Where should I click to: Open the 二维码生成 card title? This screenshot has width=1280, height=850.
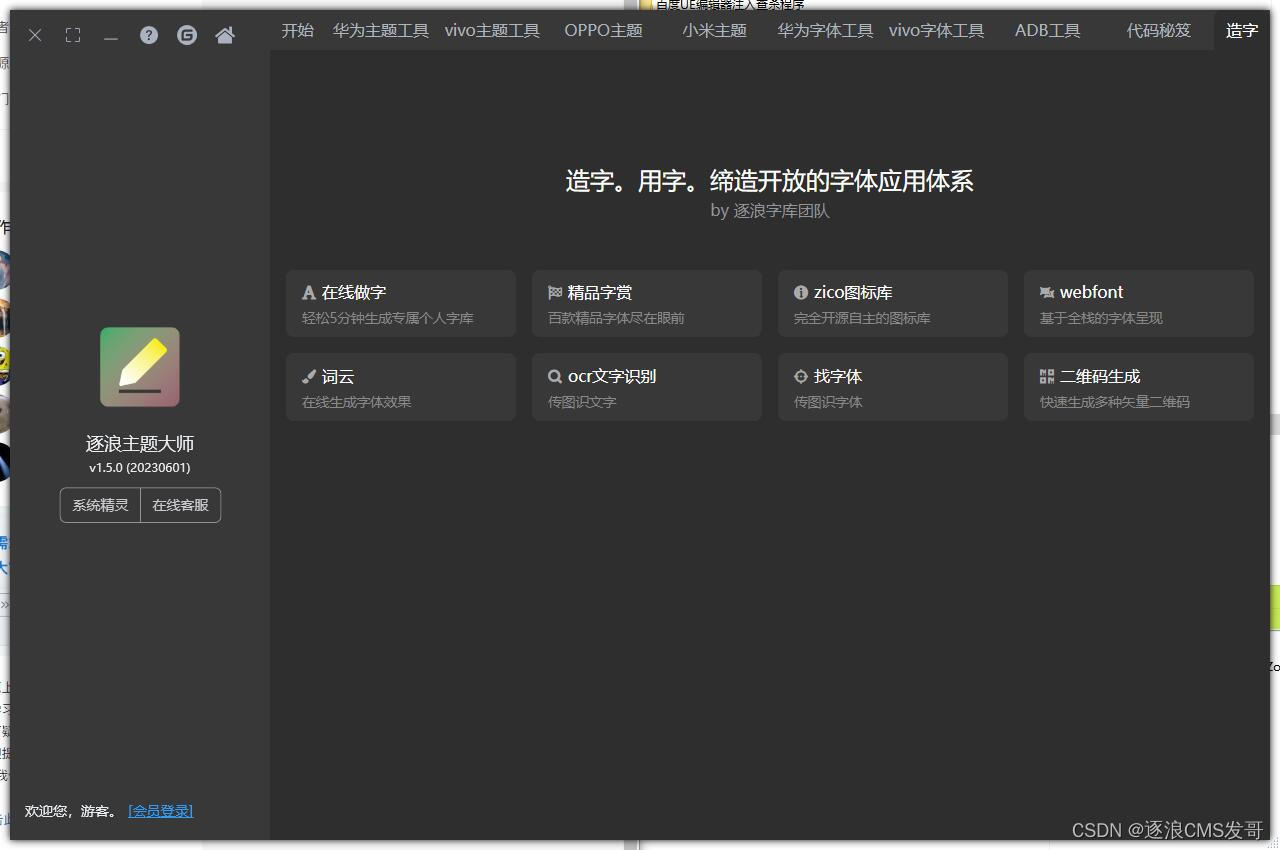tap(1100, 377)
